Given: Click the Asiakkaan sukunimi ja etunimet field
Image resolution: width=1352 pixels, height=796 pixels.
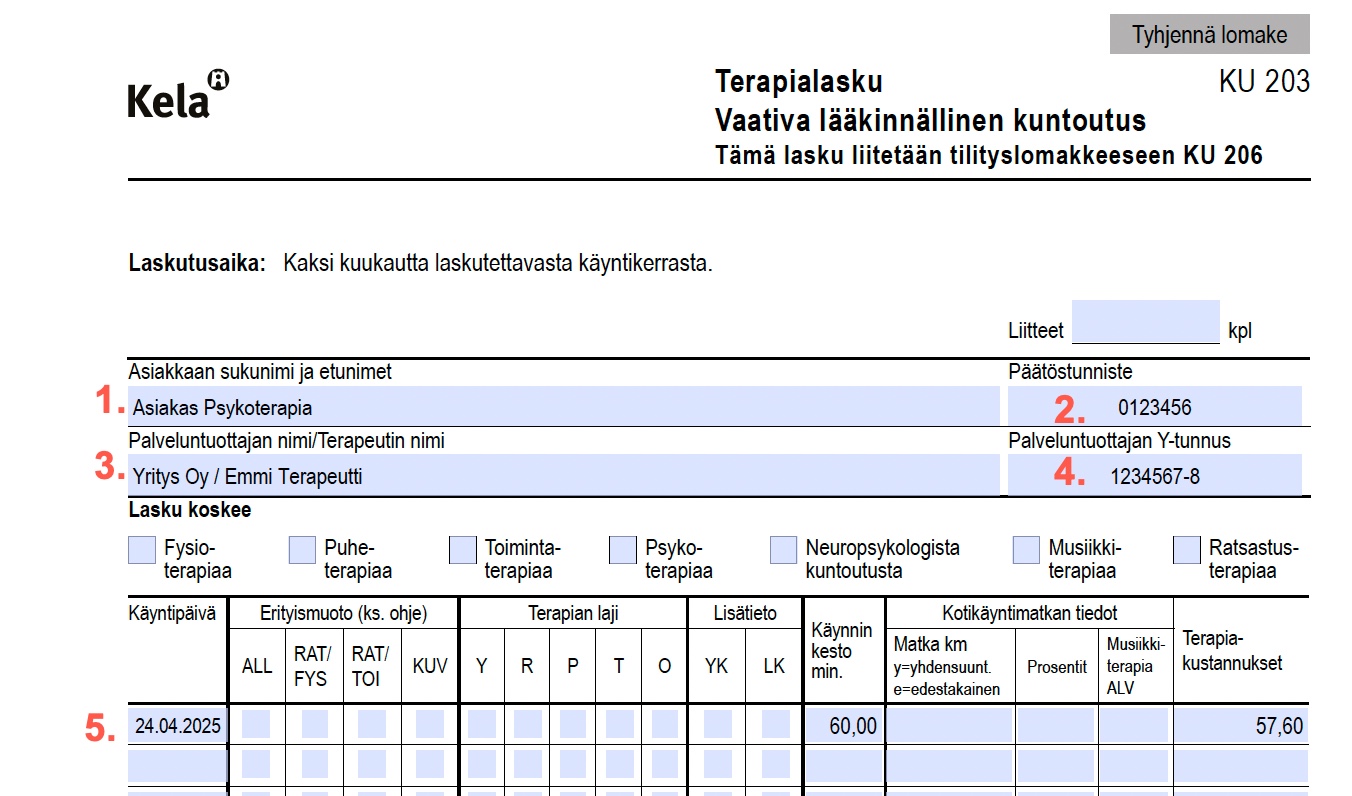Looking at the screenshot, I should point(564,407).
